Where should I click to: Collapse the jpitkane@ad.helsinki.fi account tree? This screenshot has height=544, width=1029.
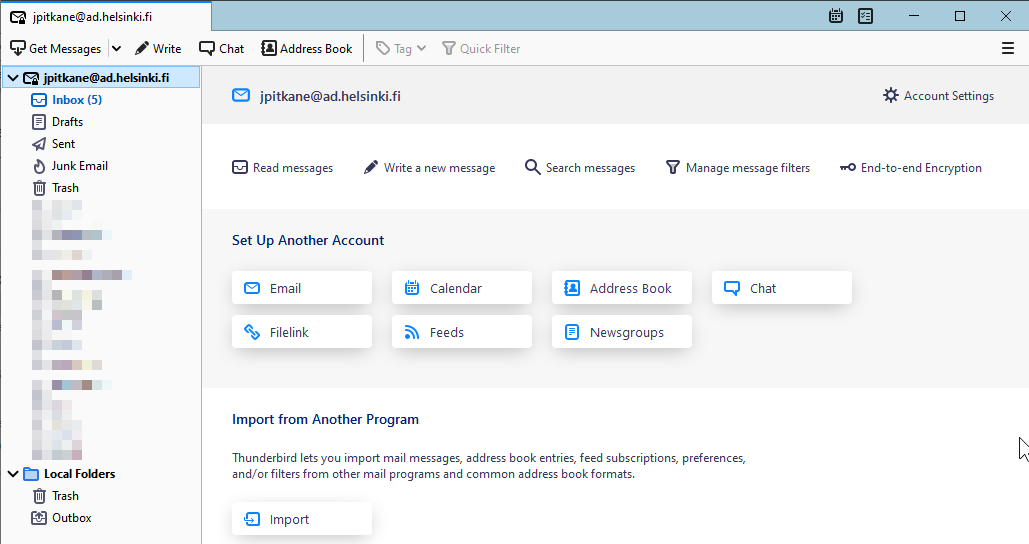point(12,78)
